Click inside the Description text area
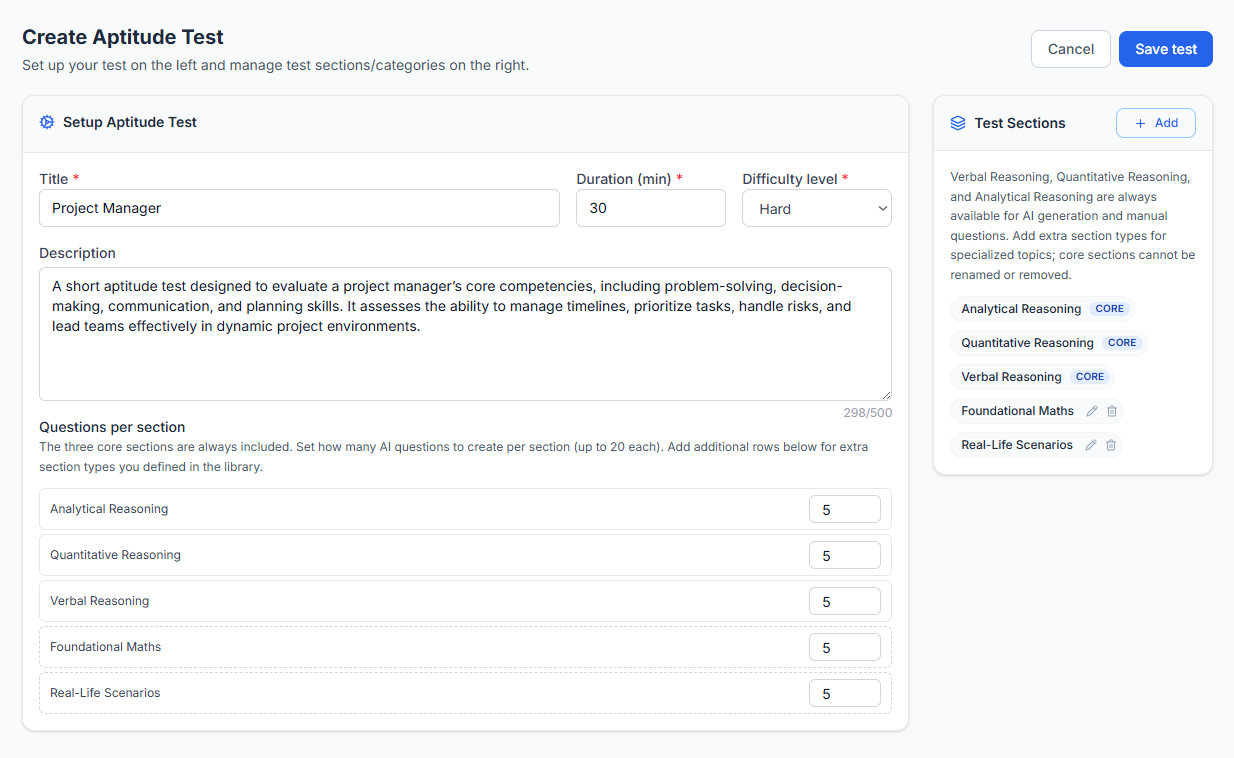This screenshot has width=1234, height=758. [x=465, y=334]
